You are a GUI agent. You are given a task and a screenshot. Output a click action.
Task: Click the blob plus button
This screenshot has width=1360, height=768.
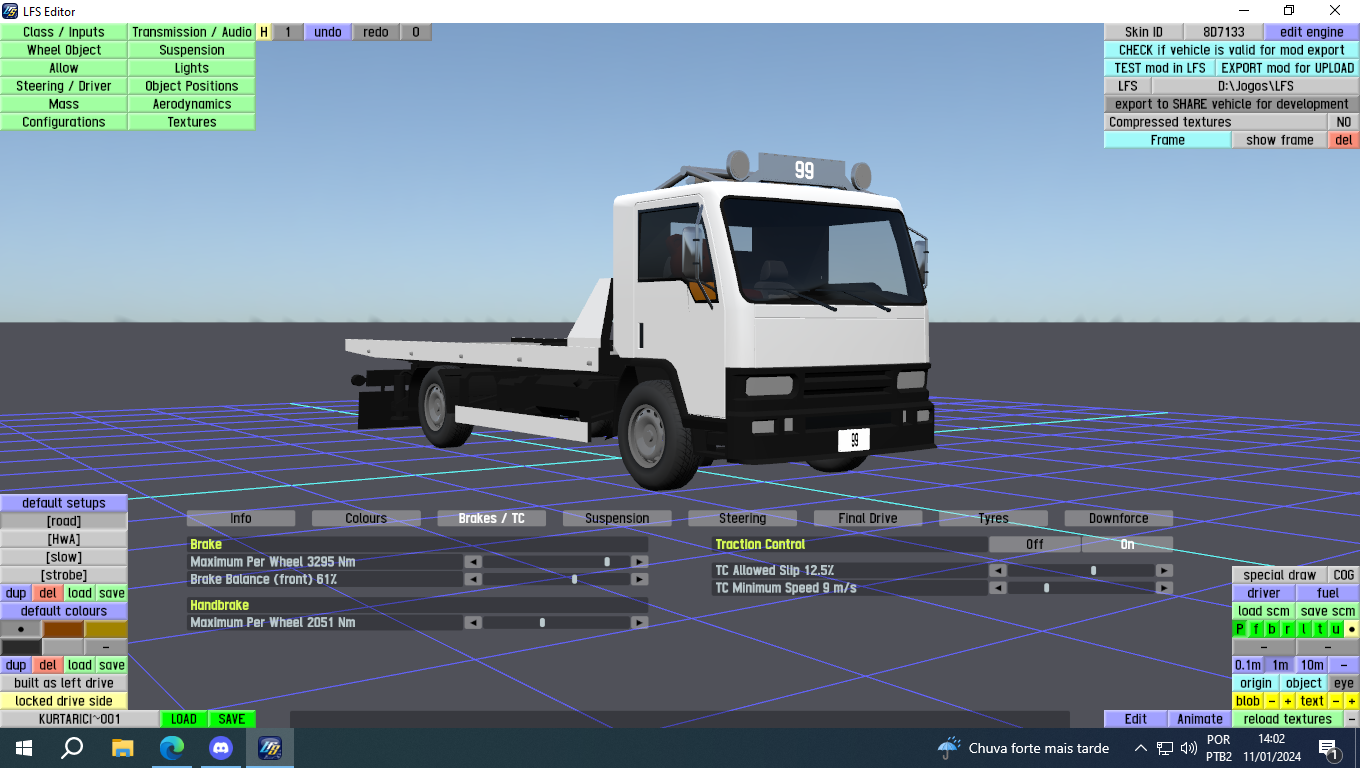(x=1288, y=702)
